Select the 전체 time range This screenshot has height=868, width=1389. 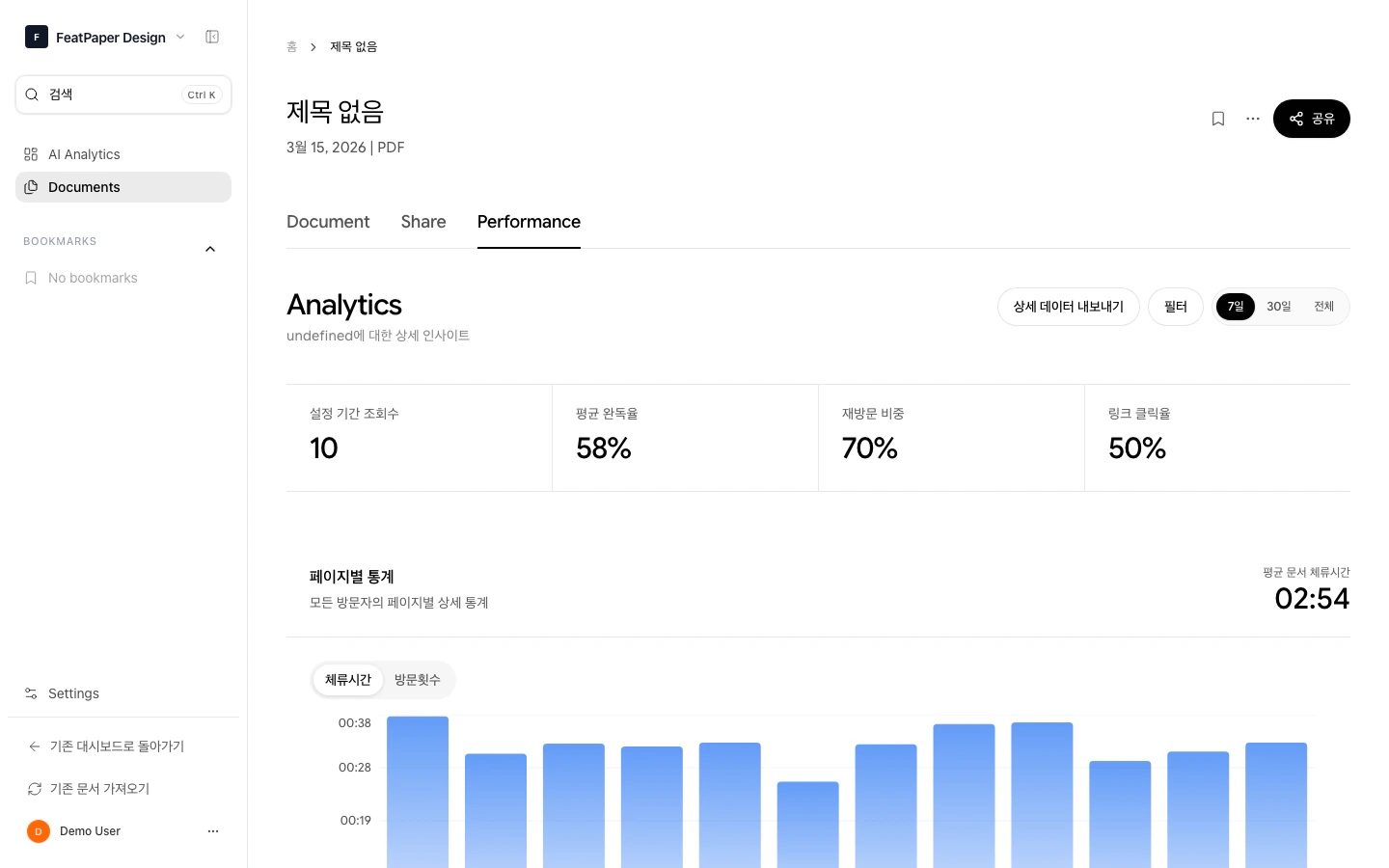1323,306
